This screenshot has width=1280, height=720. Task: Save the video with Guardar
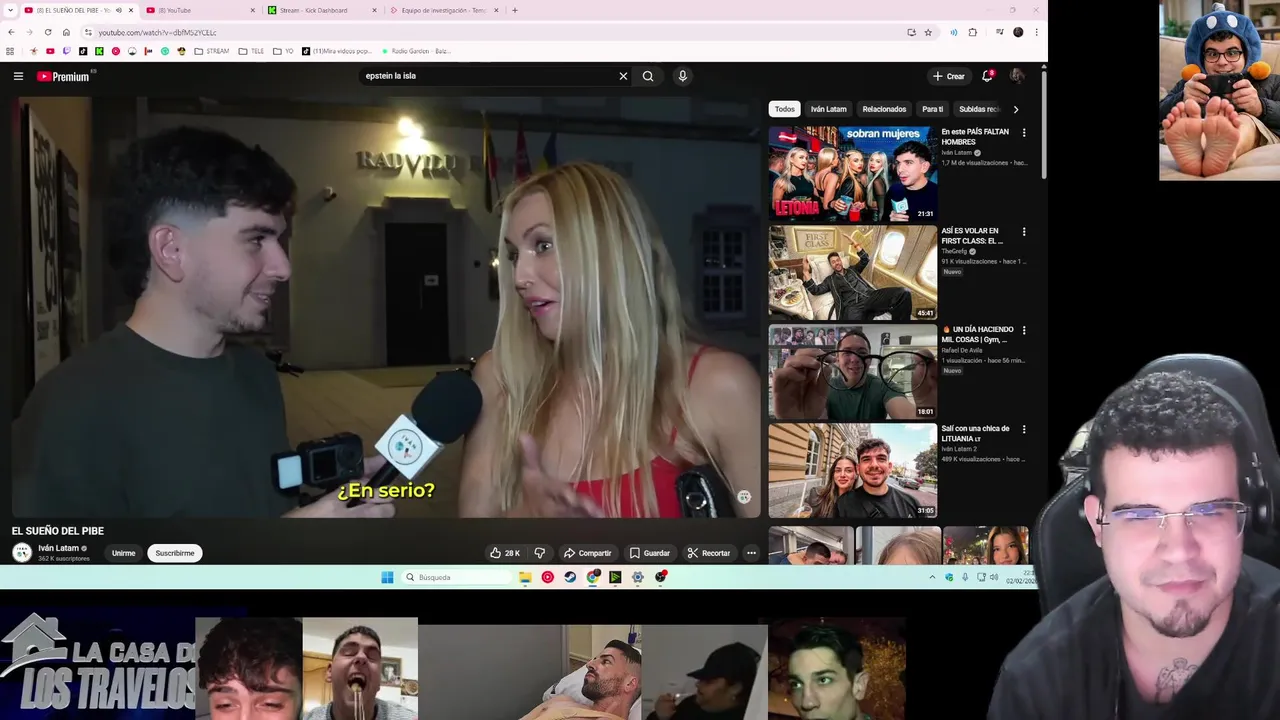pyautogui.click(x=649, y=553)
